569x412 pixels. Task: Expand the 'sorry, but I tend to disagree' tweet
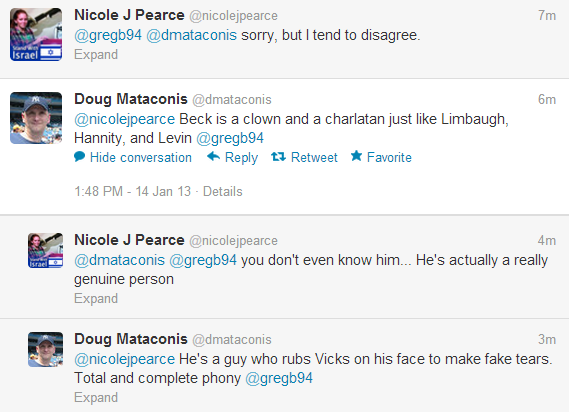(96, 54)
